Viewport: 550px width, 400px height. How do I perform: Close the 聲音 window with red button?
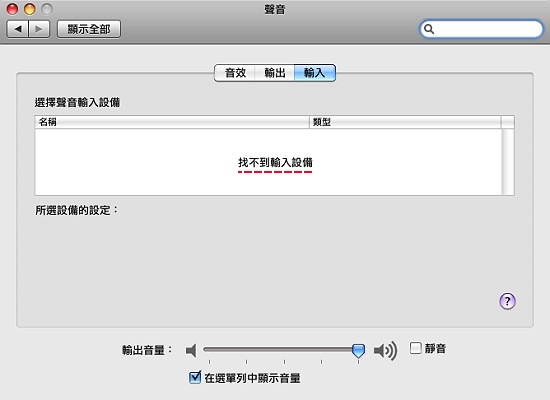point(13,9)
